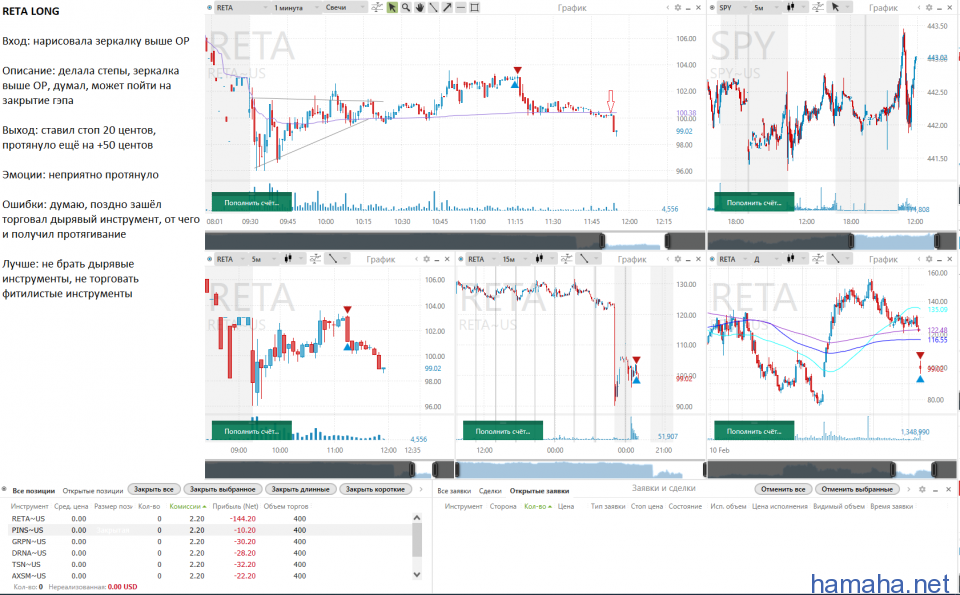Switch to Открытые заявки tab
The height and width of the screenshot is (595, 960).
pyautogui.click(x=539, y=490)
